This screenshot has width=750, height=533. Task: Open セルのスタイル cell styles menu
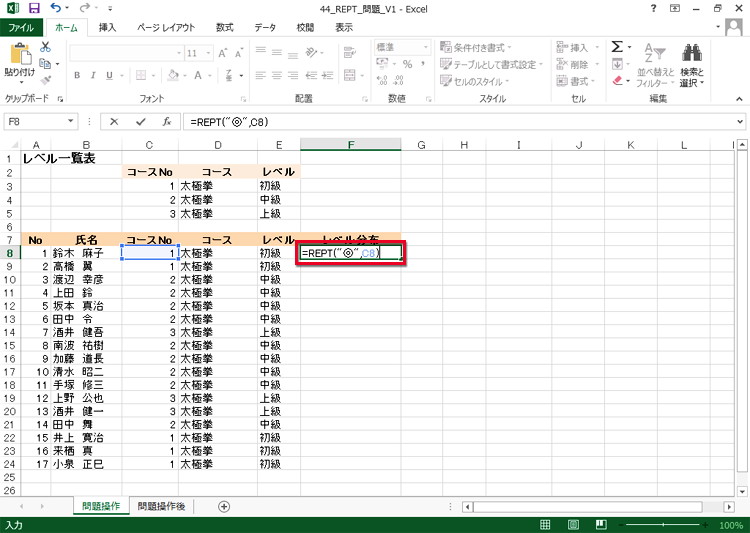click(474, 81)
